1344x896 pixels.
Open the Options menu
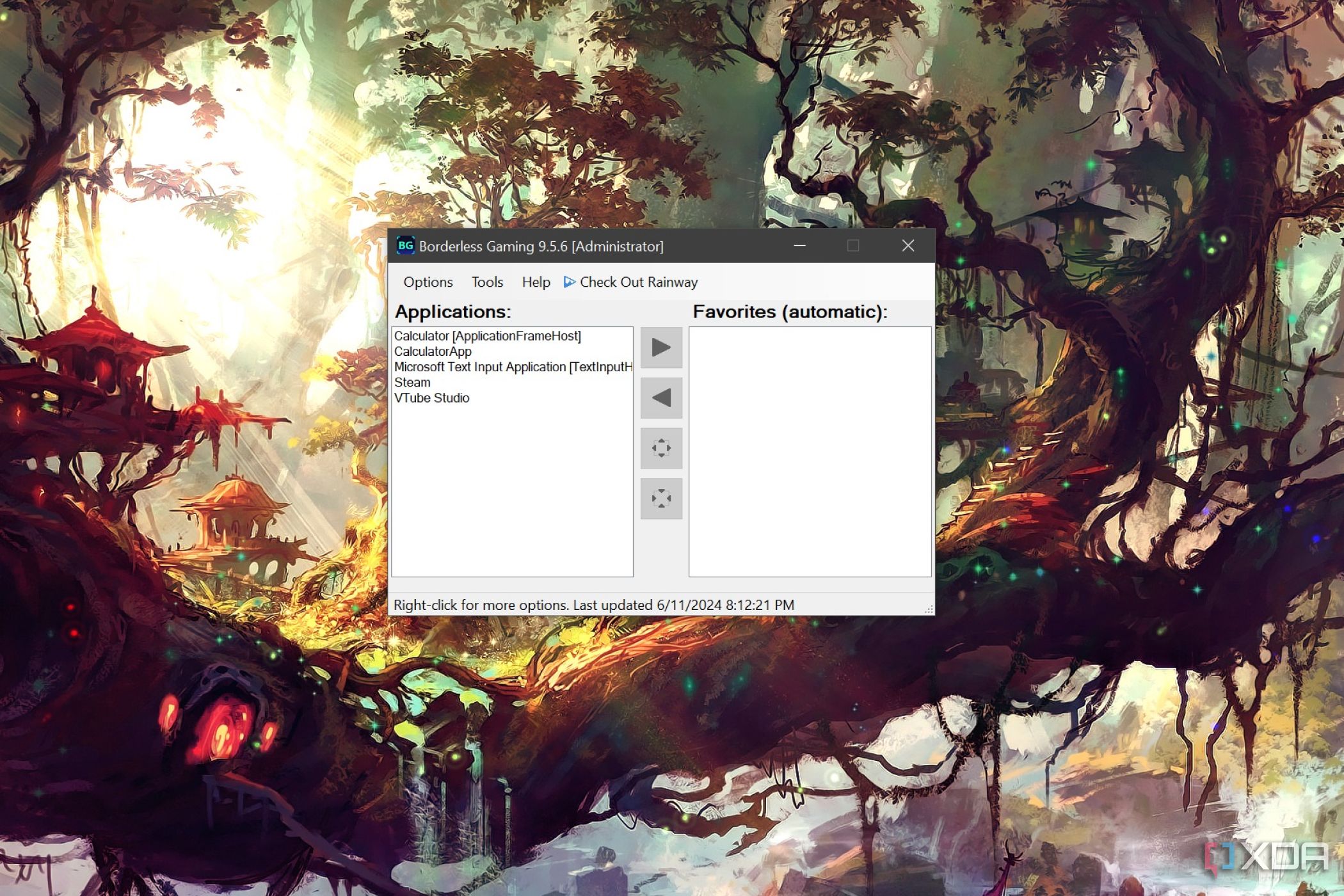pyautogui.click(x=428, y=282)
